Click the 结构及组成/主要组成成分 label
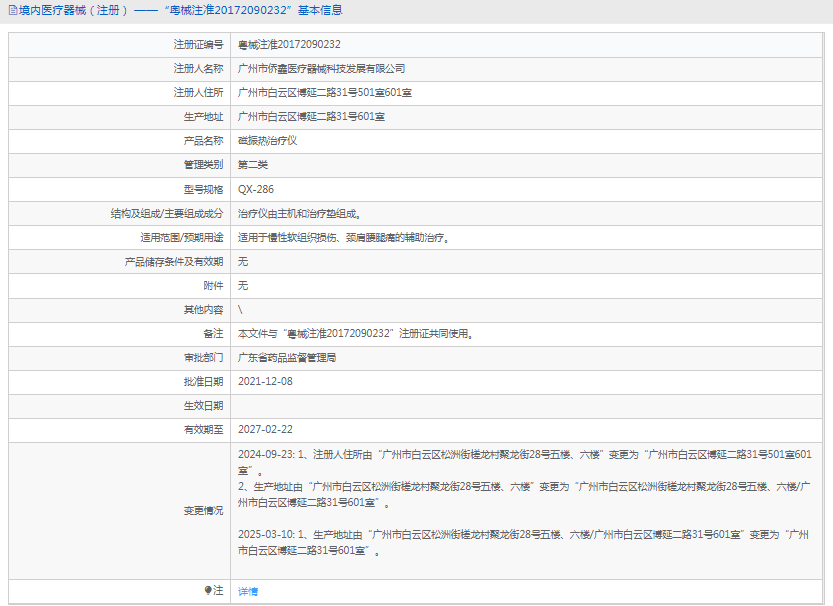The height and width of the screenshot is (606, 833). [x=167, y=214]
